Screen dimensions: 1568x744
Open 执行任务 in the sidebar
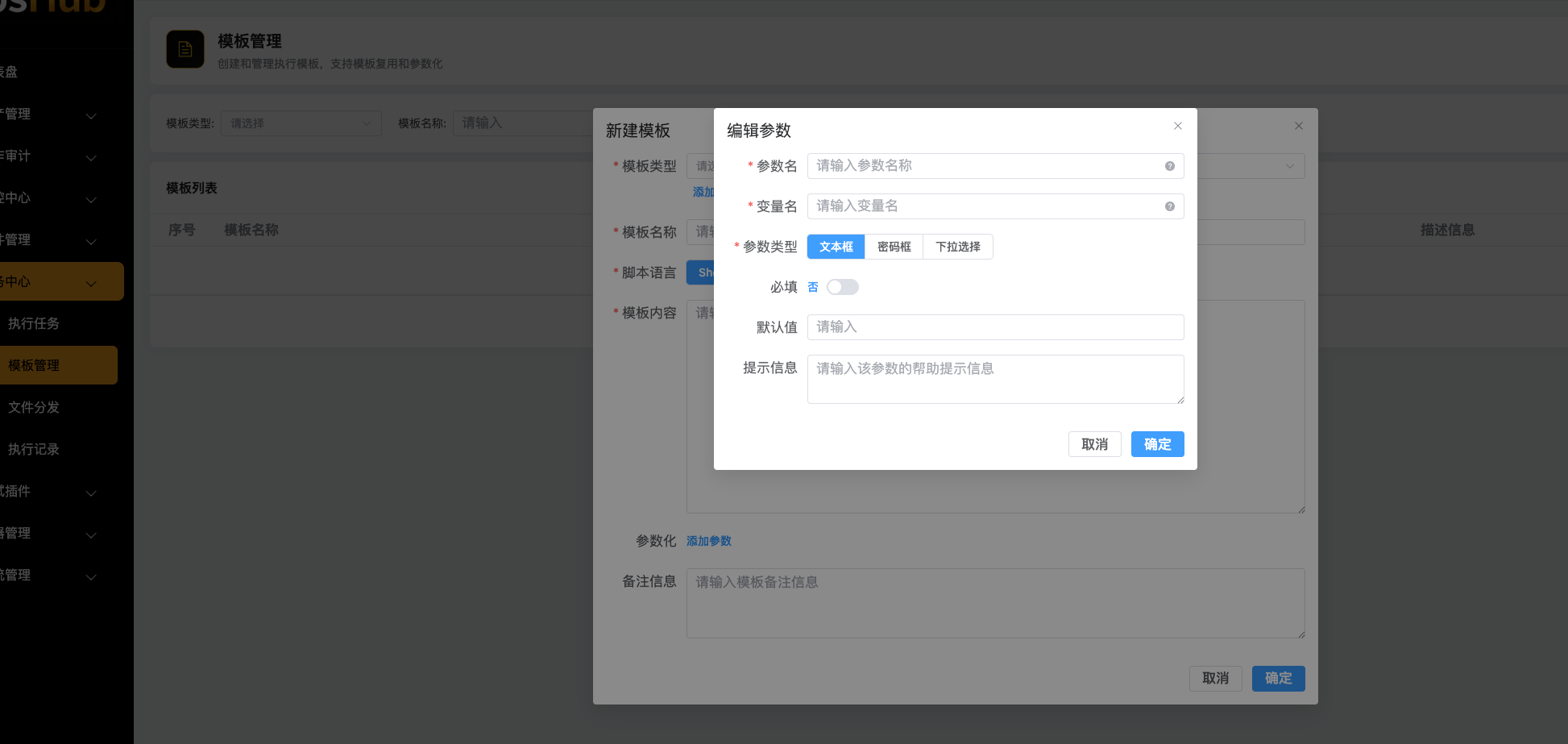coord(34,323)
